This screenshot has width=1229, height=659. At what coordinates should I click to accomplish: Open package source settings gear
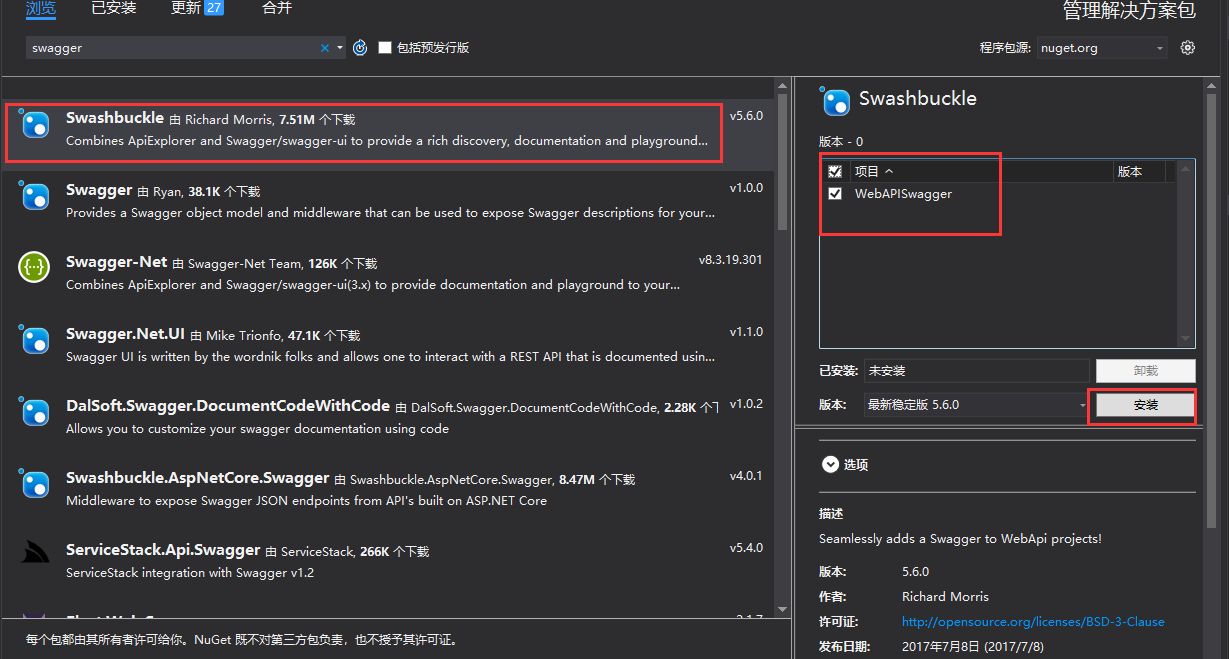click(1188, 47)
